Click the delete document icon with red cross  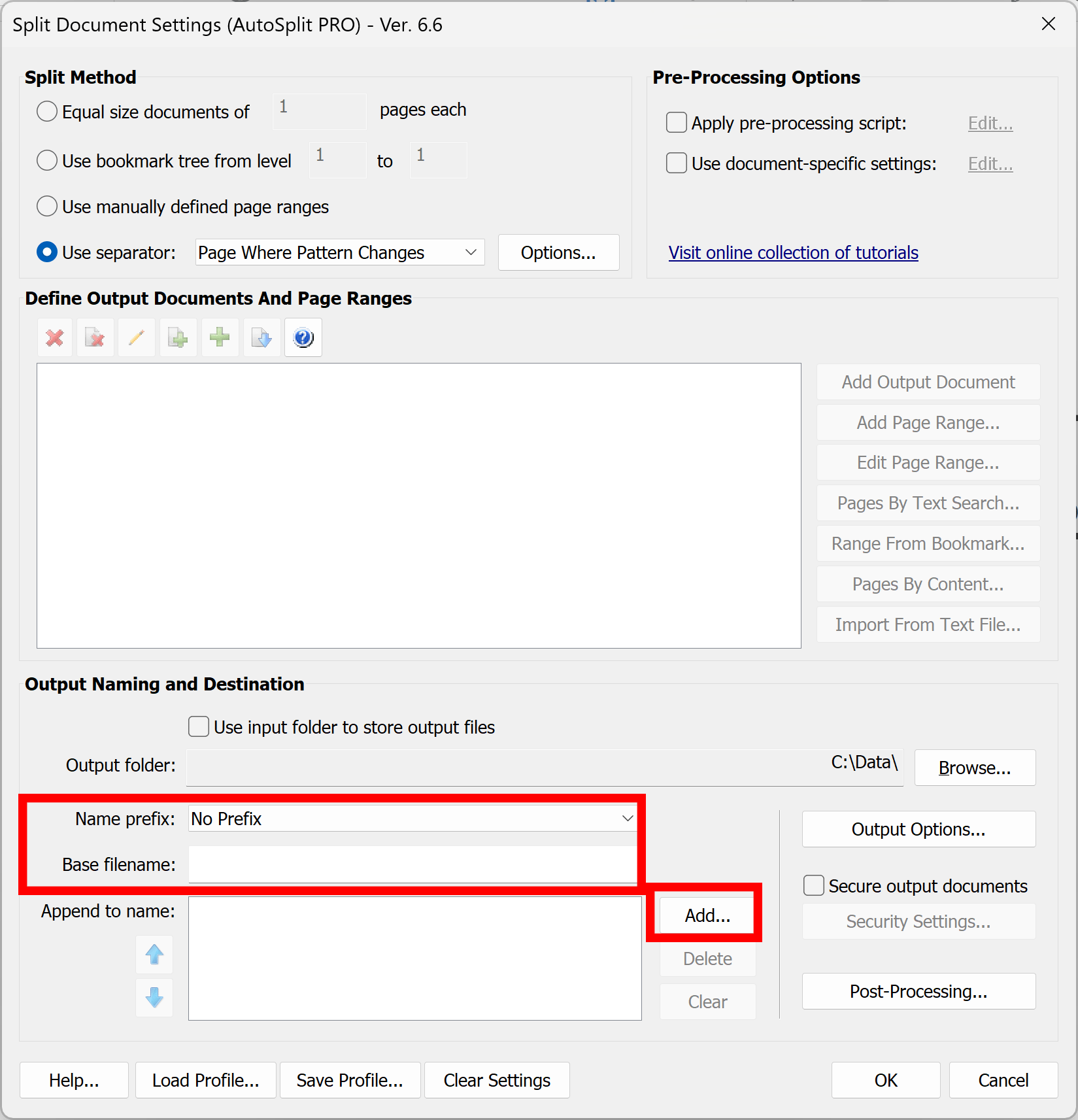coord(95,337)
